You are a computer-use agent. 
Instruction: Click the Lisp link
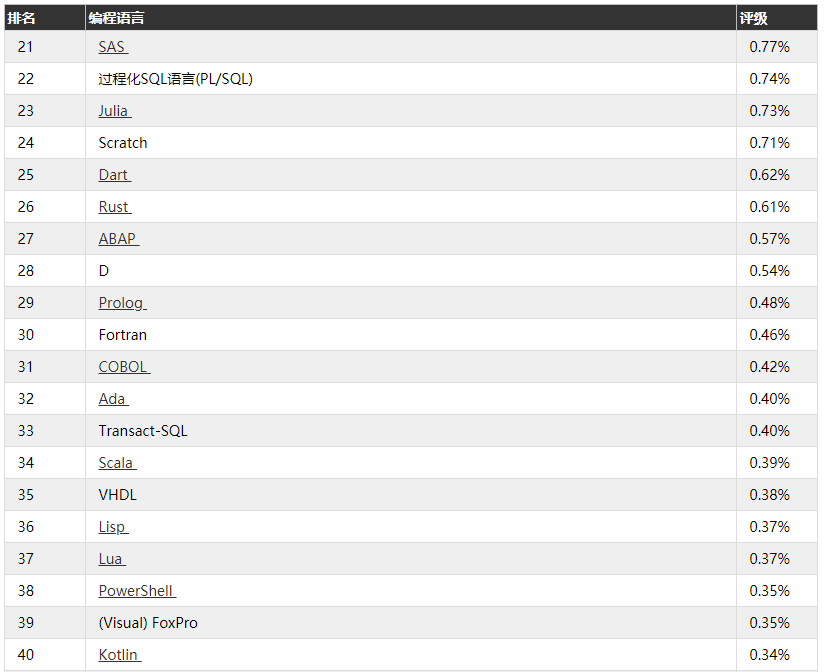click(113, 527)
